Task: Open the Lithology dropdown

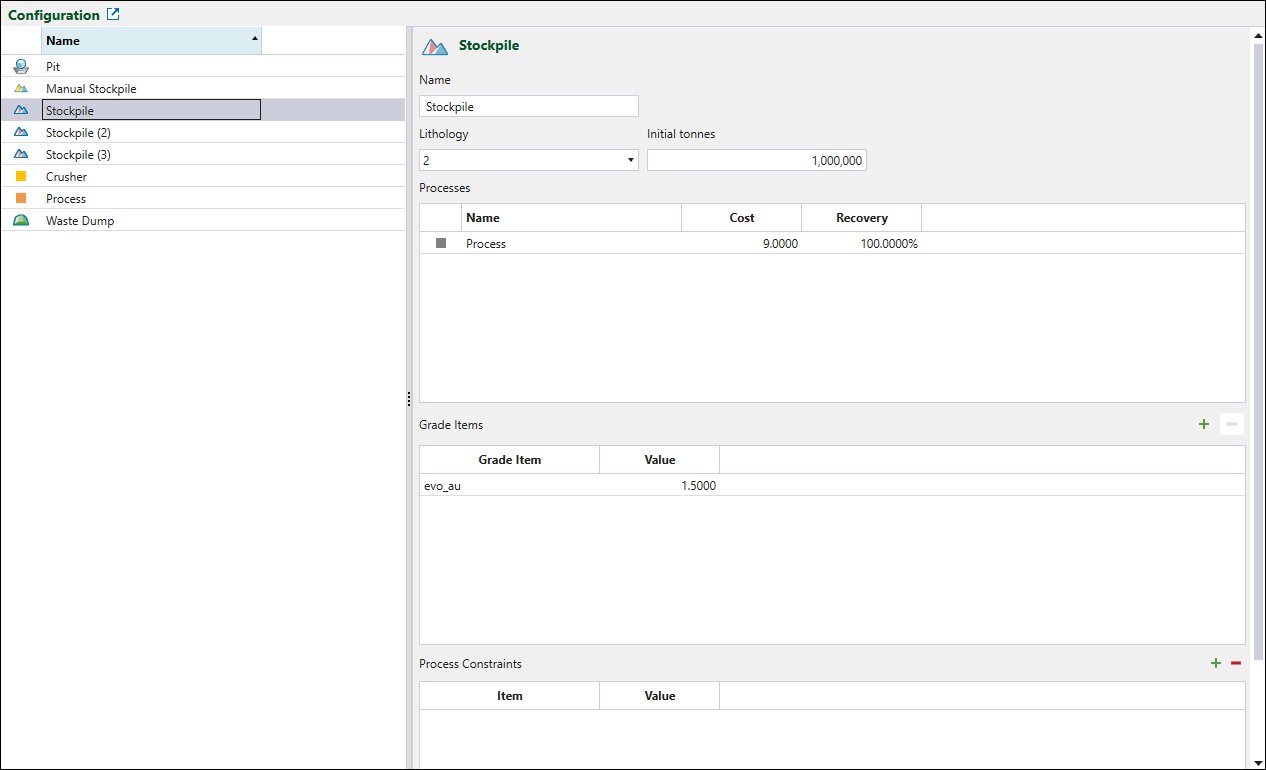Action: (x=630, y=160)
